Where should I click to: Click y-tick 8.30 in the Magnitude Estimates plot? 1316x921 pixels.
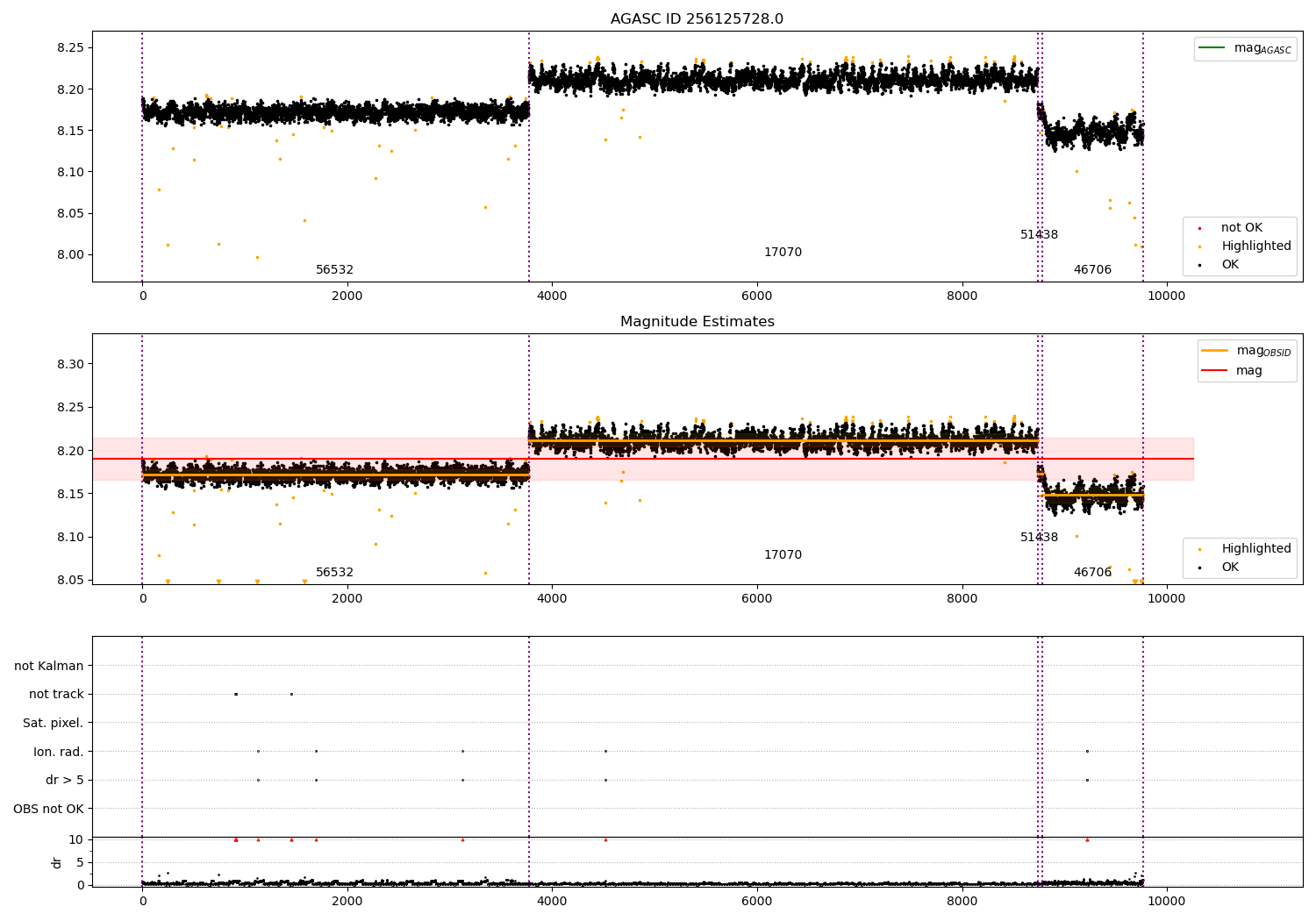point(69,365)
